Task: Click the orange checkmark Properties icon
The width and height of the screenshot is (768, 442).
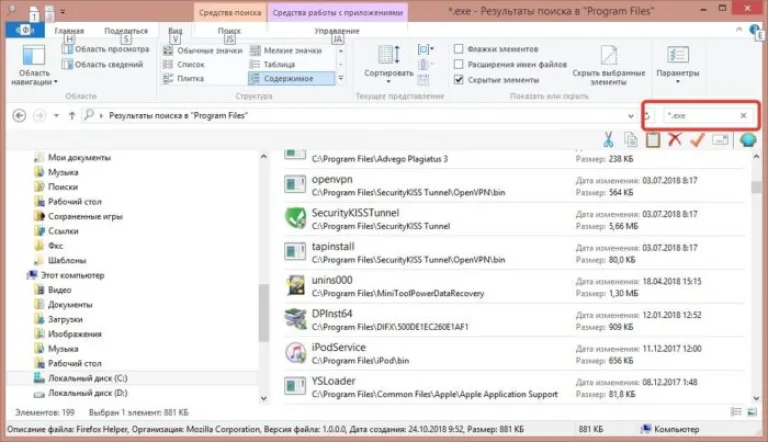Action: (x=697, y=140)
